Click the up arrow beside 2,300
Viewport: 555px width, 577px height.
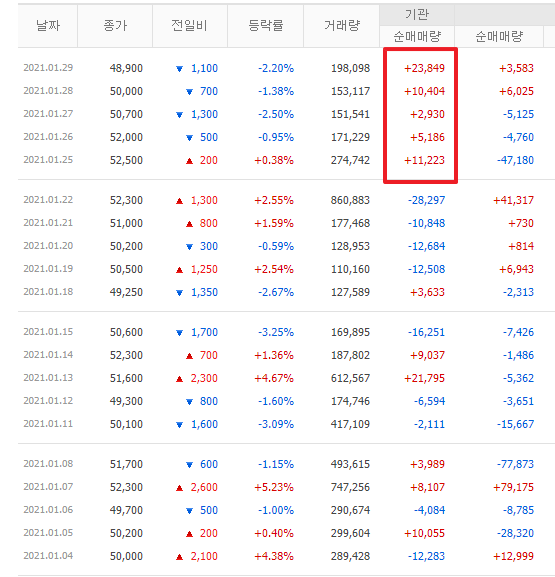click(180, 379)
